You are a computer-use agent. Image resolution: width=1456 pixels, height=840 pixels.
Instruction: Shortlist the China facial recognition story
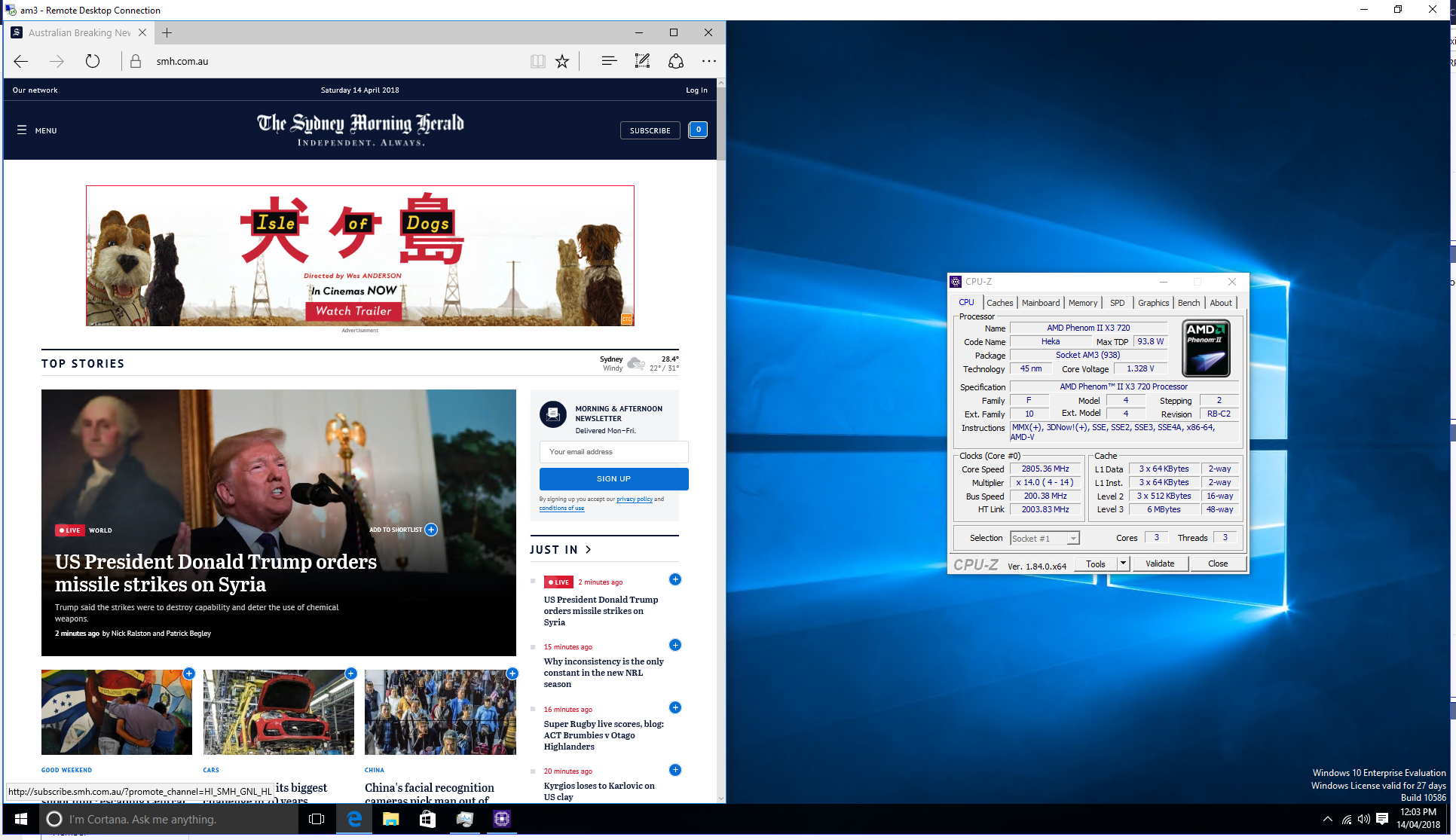[512, 674]
